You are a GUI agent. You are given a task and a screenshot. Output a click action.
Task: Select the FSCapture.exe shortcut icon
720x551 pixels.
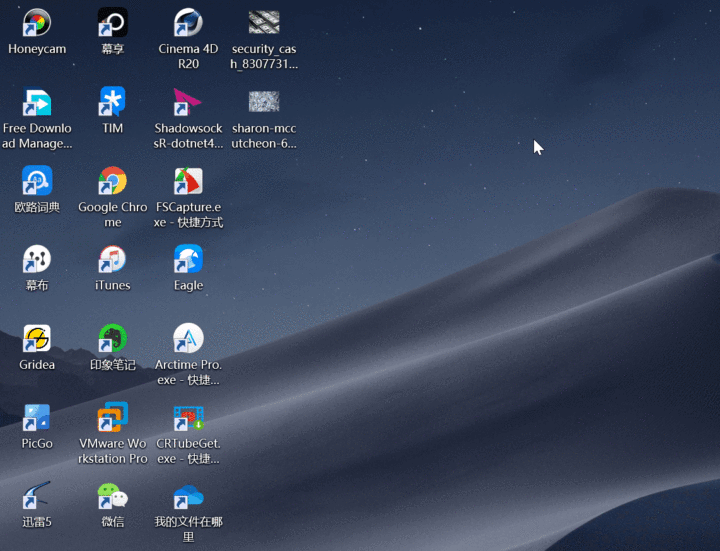[188, 180]
